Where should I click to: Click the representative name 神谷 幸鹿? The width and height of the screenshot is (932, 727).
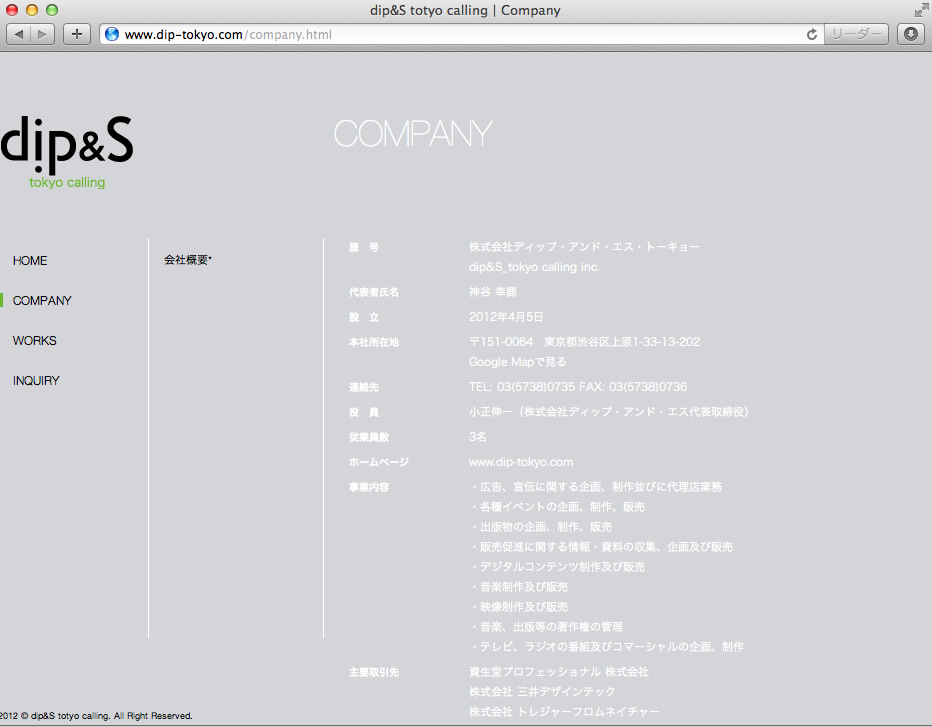(493, 292)
